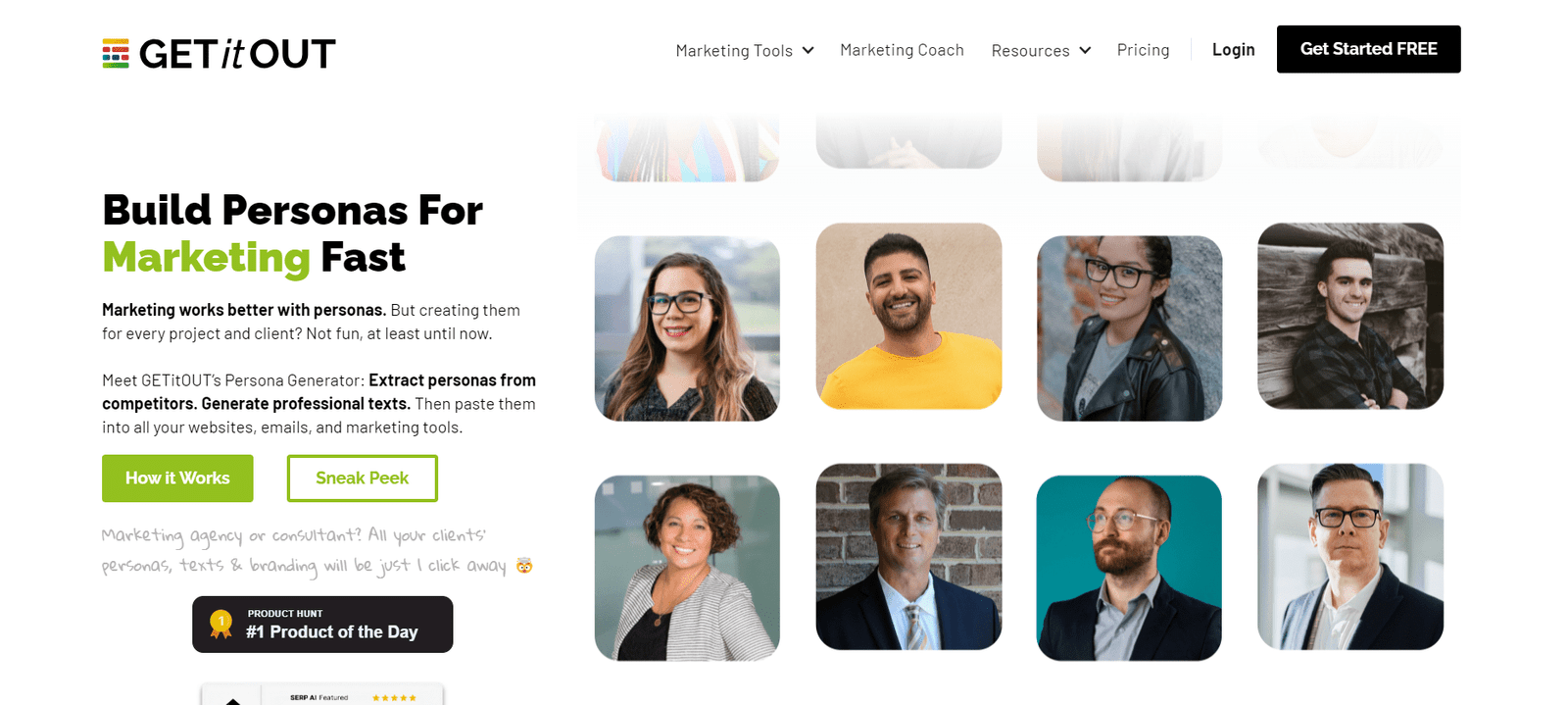
Task: Select the man in yellow shirt portrait
Action: (908, 316)
